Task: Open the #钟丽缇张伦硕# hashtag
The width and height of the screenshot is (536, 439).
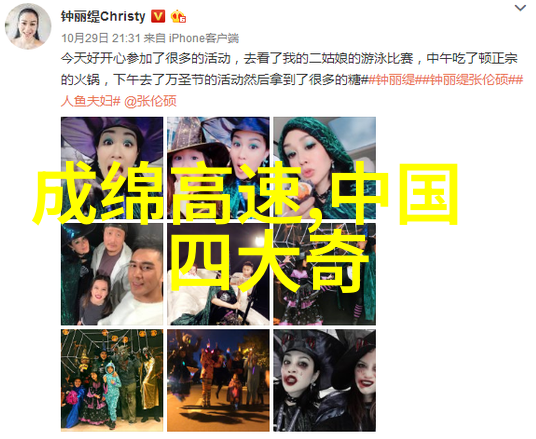Action: click(x=469, y=80)
